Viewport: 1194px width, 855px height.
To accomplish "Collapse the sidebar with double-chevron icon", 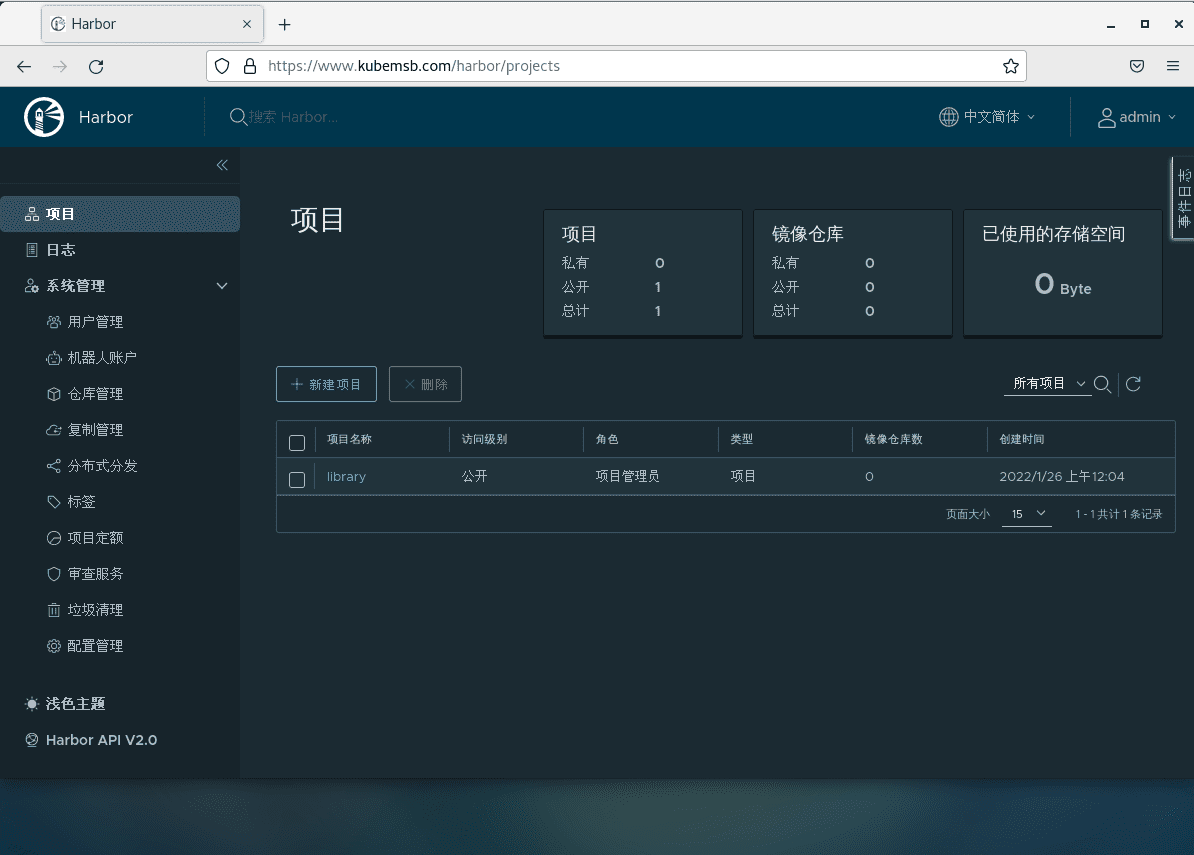I will pyautogui.click(x=222, y=165).
